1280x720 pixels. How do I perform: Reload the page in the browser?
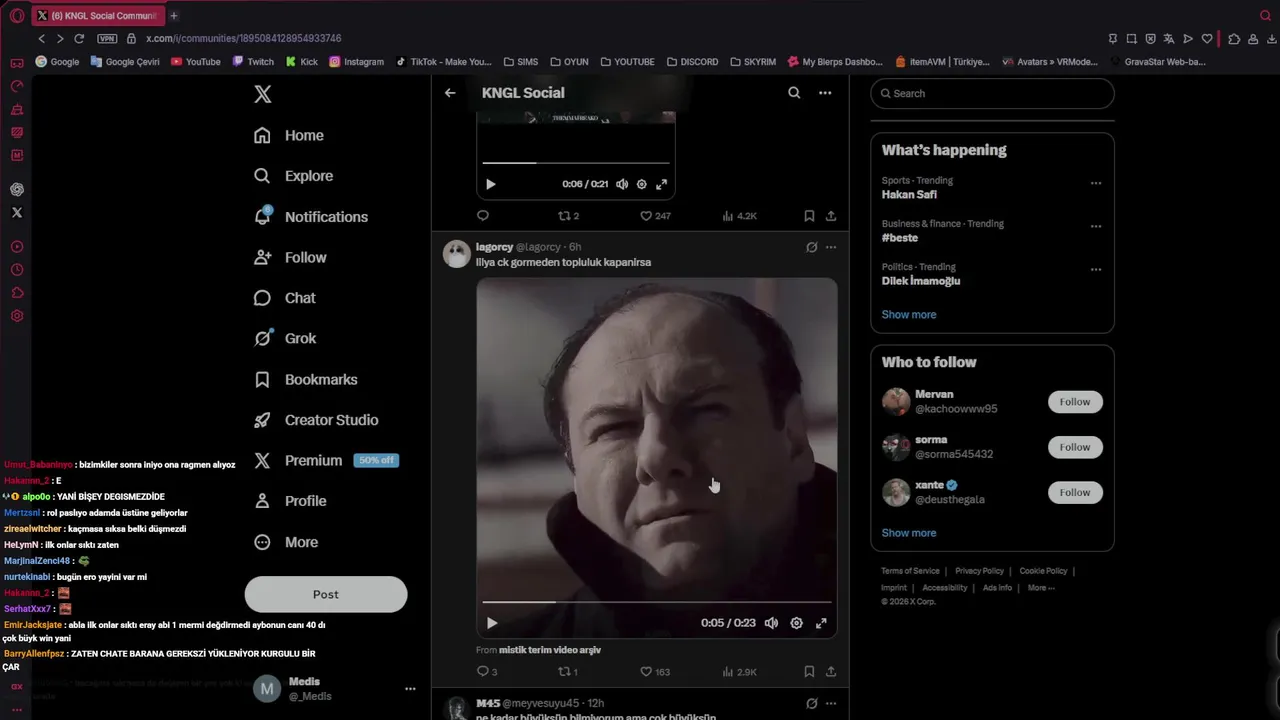coord(79,38)
